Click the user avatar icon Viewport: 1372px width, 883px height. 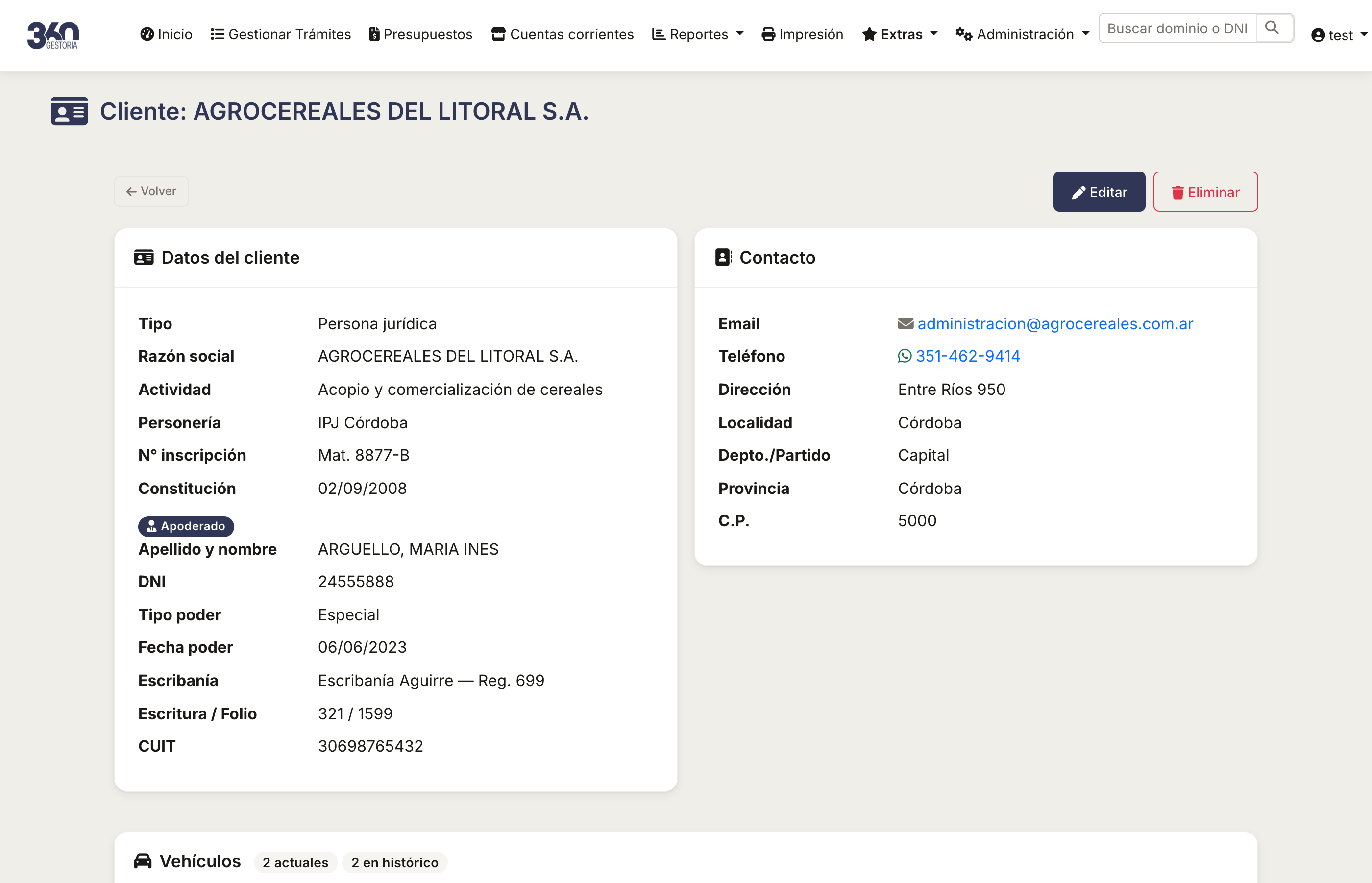click(x=1318, y=36)
